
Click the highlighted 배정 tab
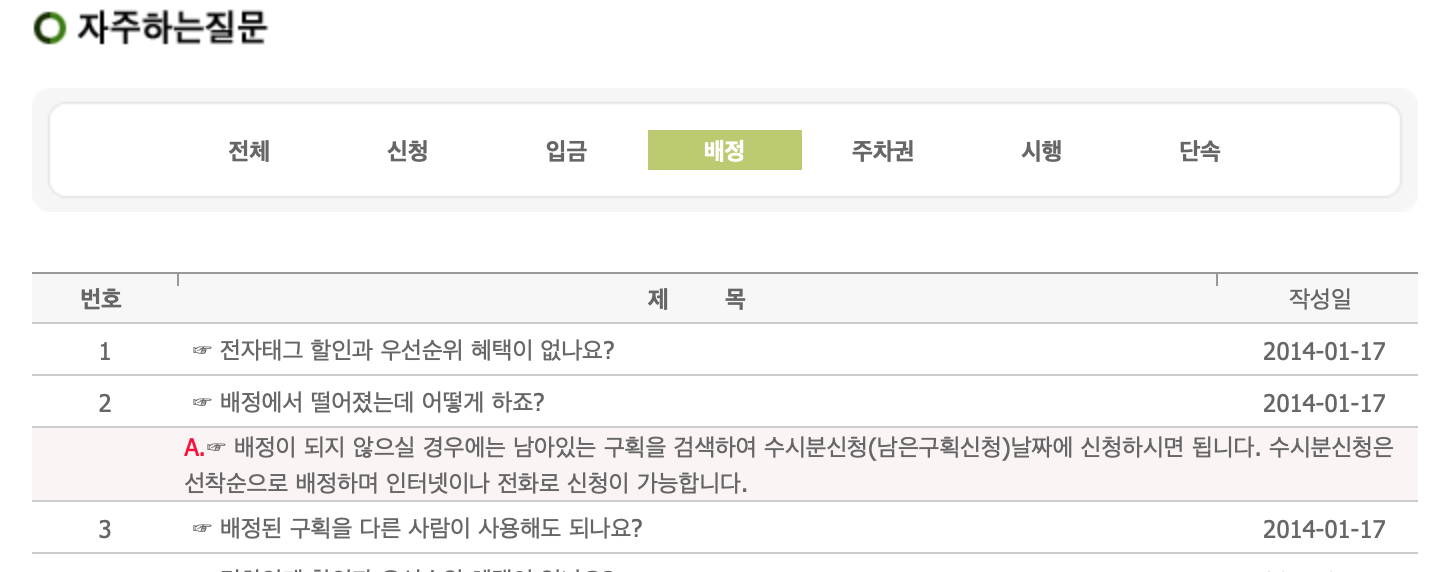724,151
